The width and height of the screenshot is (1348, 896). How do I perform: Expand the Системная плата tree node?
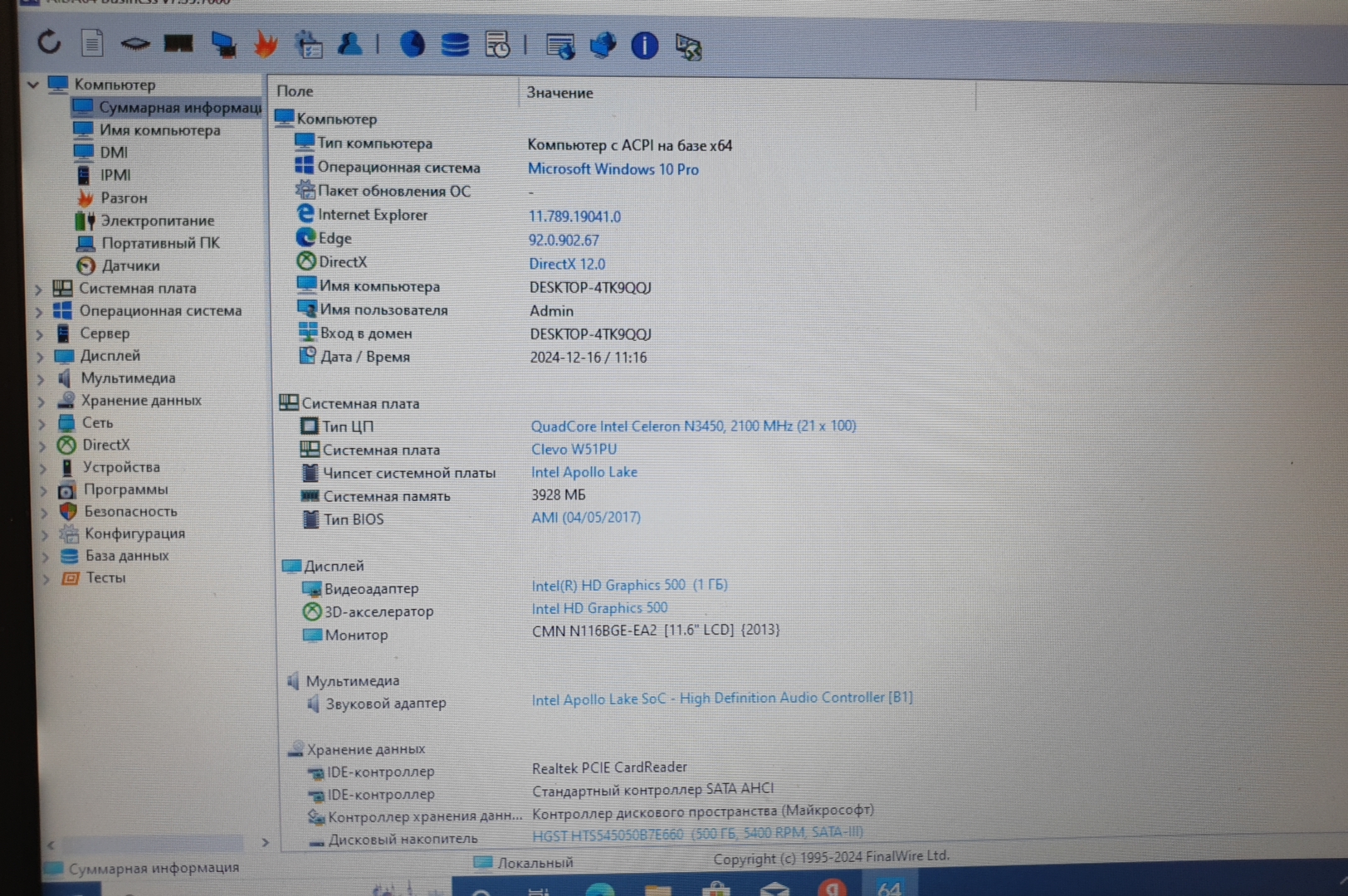coord(38,289)
